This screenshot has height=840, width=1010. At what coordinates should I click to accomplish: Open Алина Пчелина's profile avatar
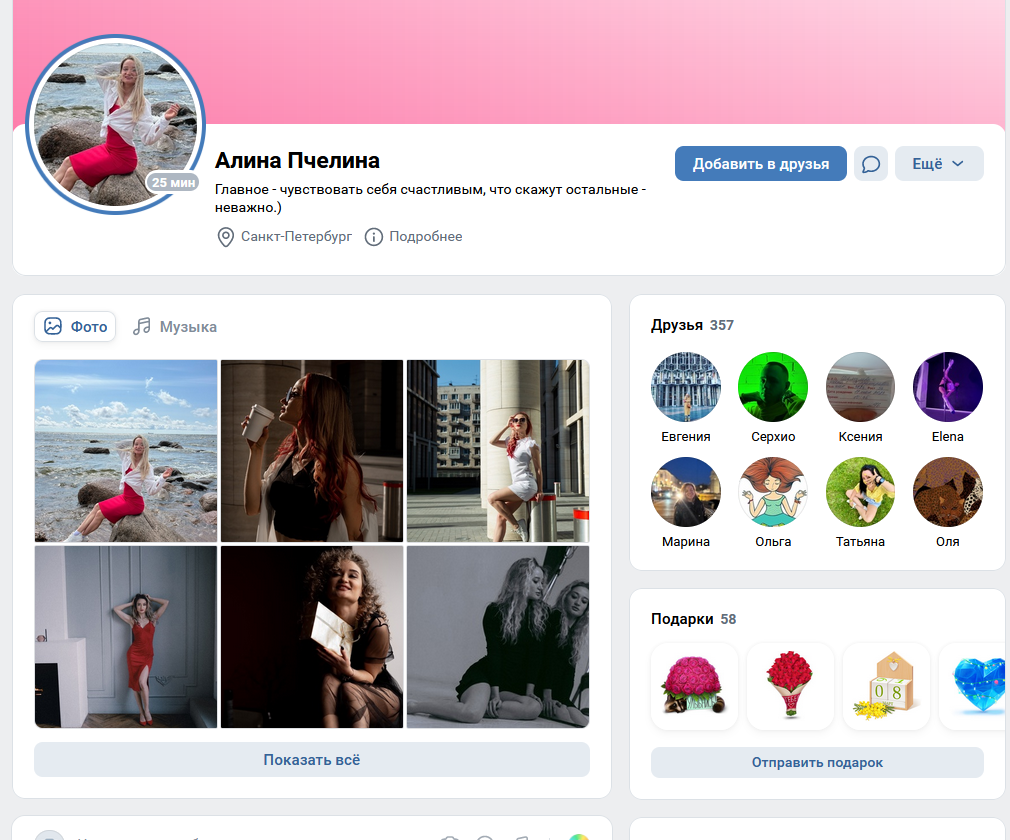pyautogui.click(x=116, y=124)
